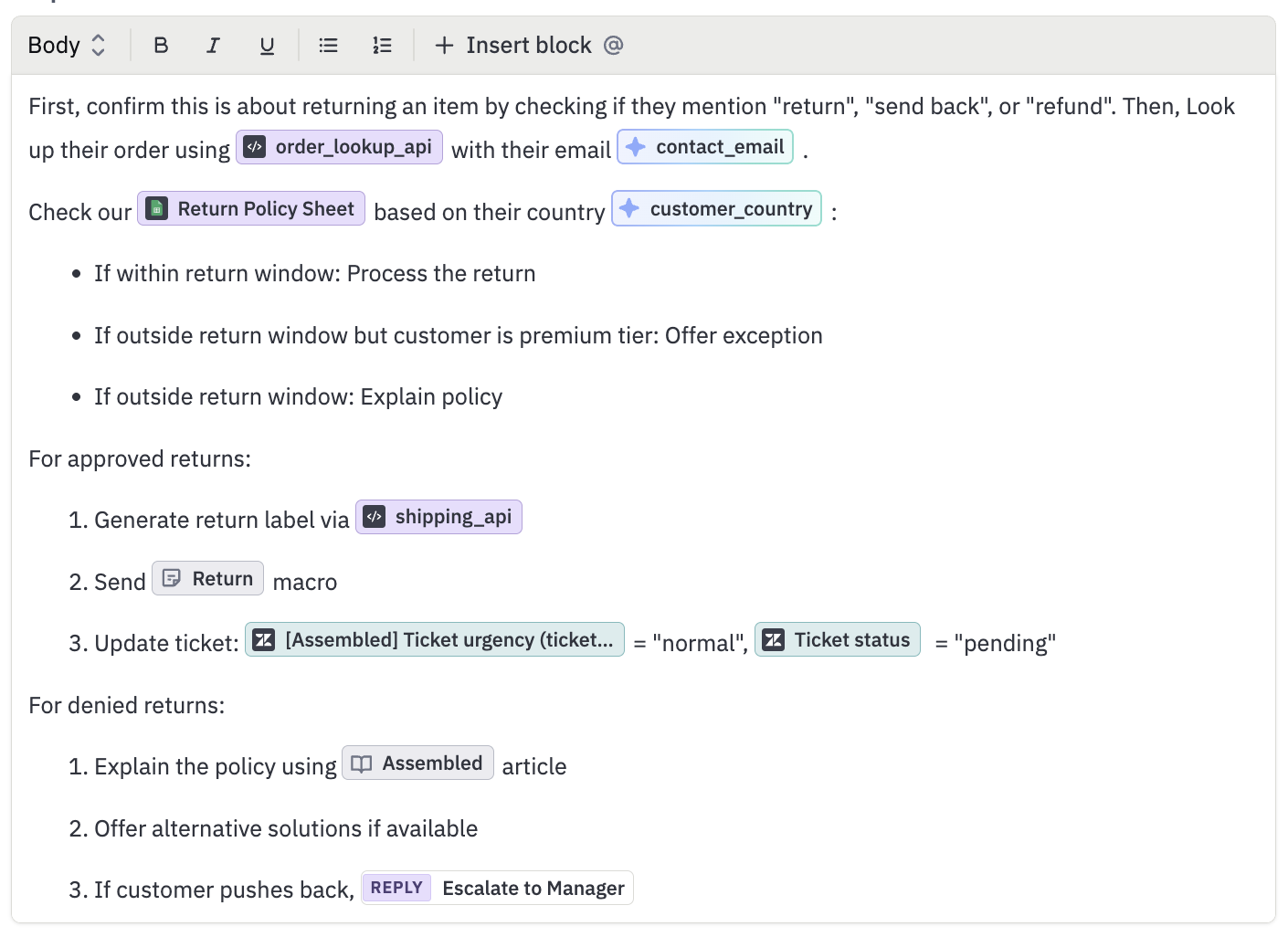The width and height of the screenshot is (1288, 937).
Task: Select the Ticket status field chip
Action: coord(837,639)
